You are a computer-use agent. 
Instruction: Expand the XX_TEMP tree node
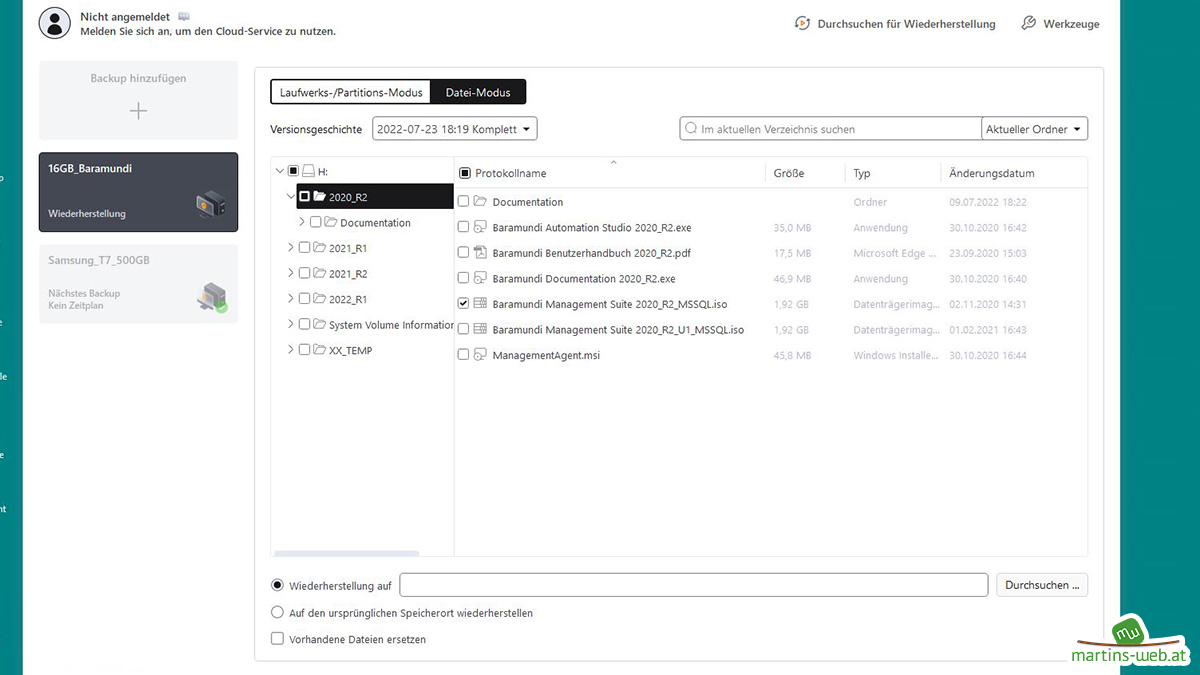(x=290, y=350)
